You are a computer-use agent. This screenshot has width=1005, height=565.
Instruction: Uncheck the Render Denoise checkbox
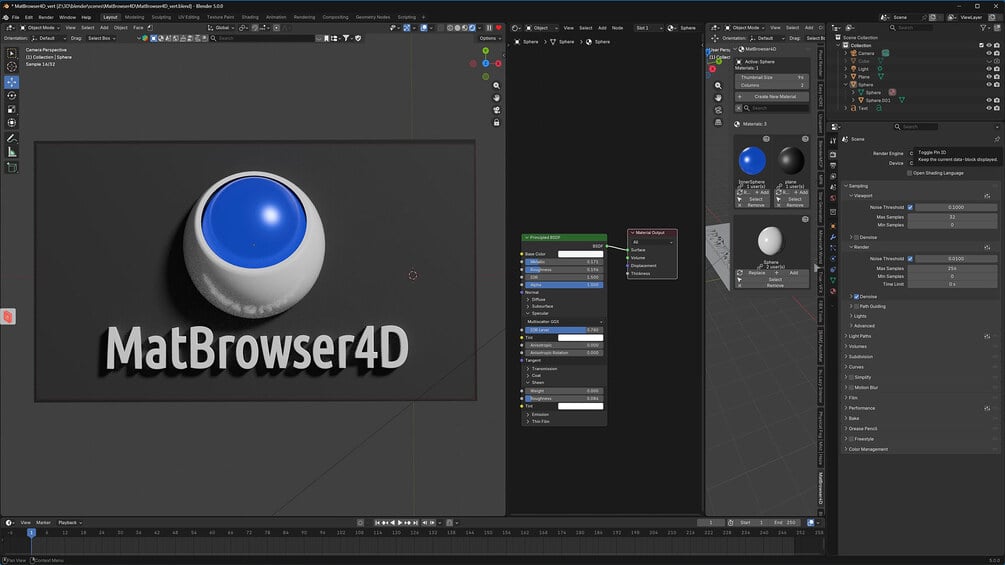pyautogui.click(x=856, y=297)
